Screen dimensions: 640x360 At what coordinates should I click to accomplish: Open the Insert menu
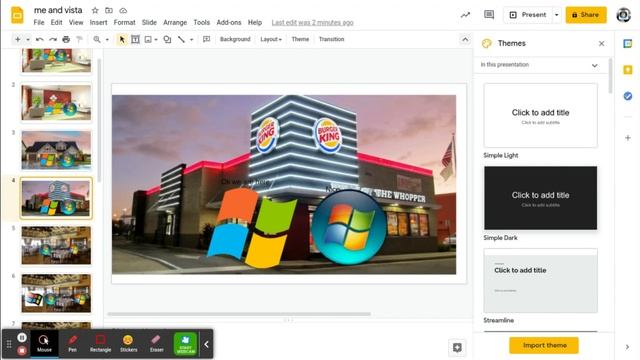(98, 22)
